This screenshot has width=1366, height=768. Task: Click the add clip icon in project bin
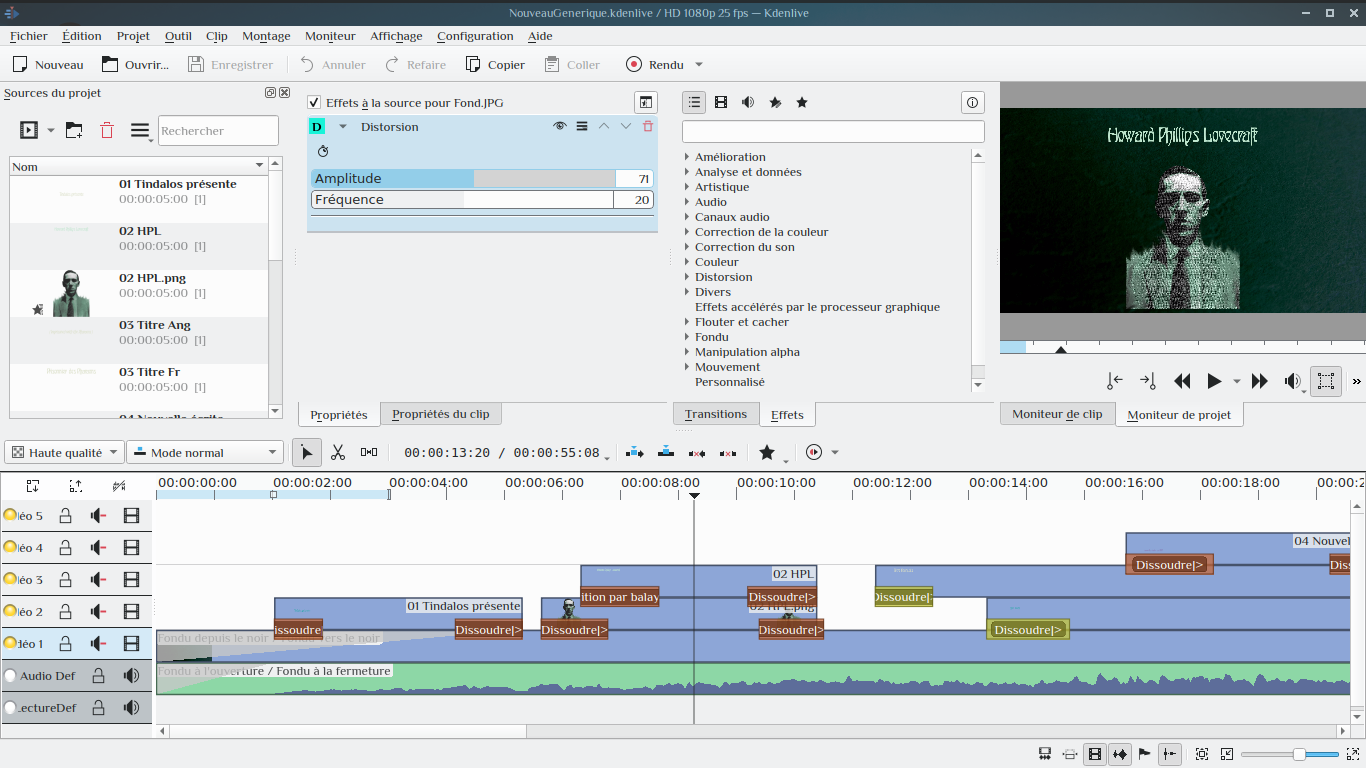[x=29, y=130]
